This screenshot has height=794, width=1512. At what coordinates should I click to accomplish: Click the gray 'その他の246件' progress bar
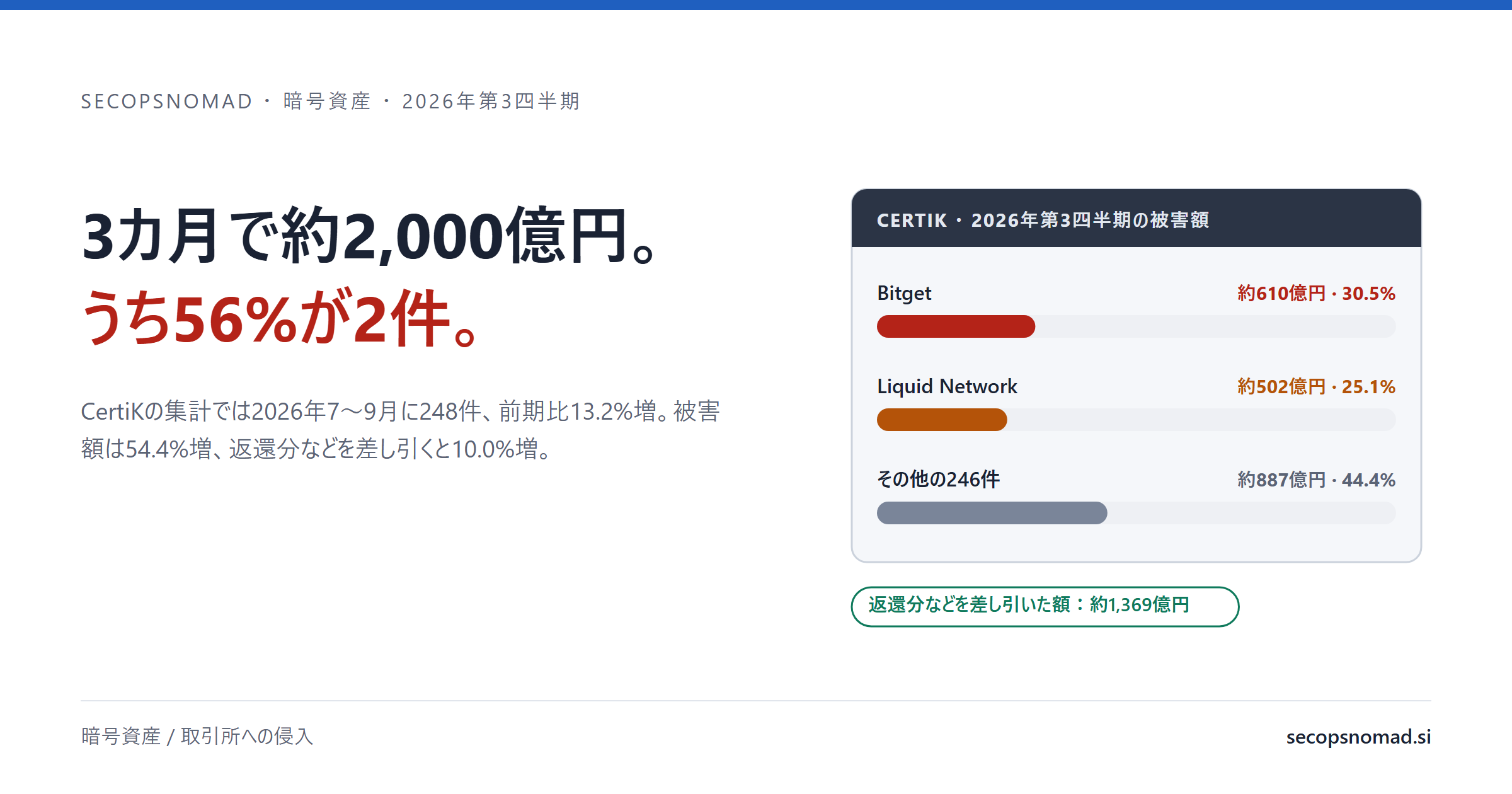pos(992,513)
